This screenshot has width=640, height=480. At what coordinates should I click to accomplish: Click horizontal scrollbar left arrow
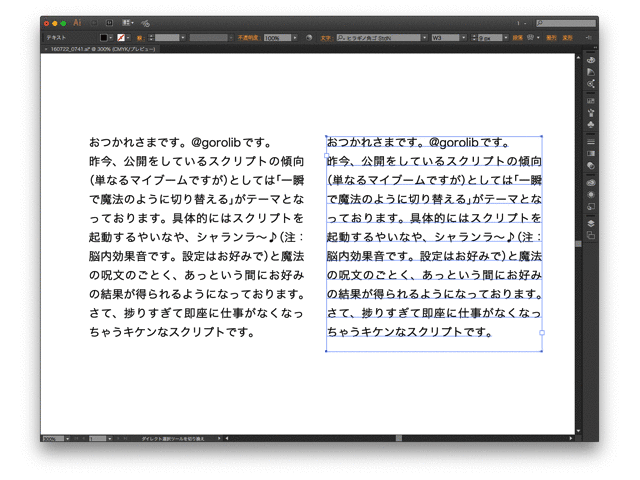227,439
